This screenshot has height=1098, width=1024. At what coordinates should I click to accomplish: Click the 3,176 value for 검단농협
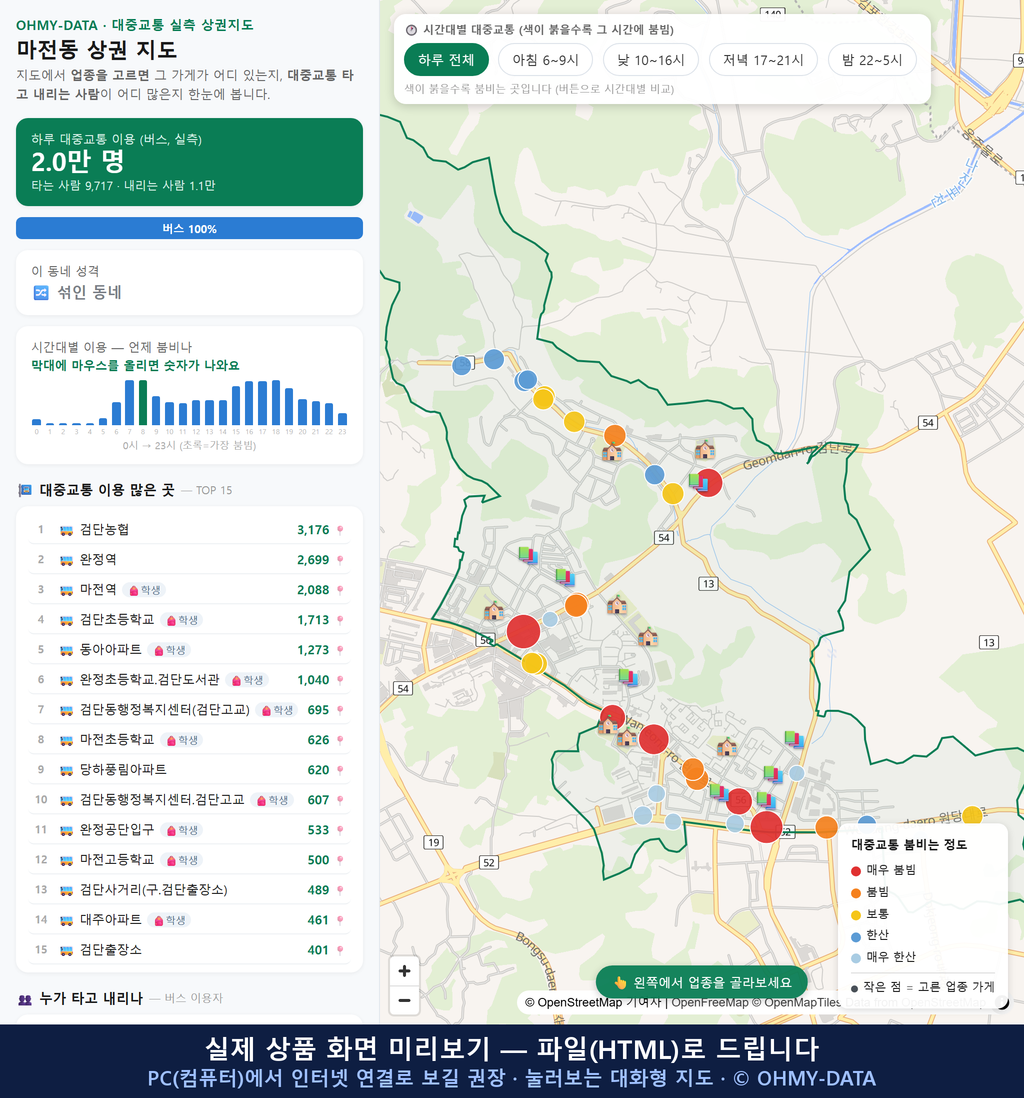pyautogui.click(x=313, y=530)
